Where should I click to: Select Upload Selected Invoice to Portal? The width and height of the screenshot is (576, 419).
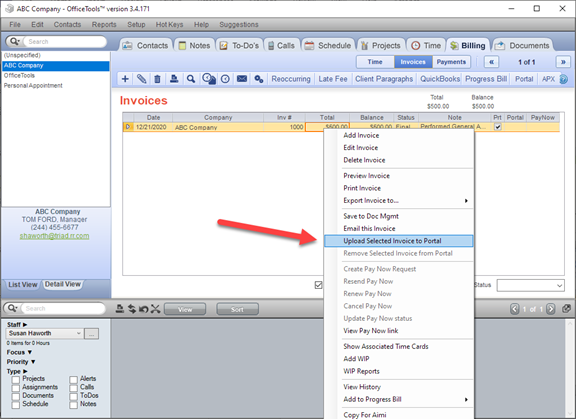pos(399,241)
